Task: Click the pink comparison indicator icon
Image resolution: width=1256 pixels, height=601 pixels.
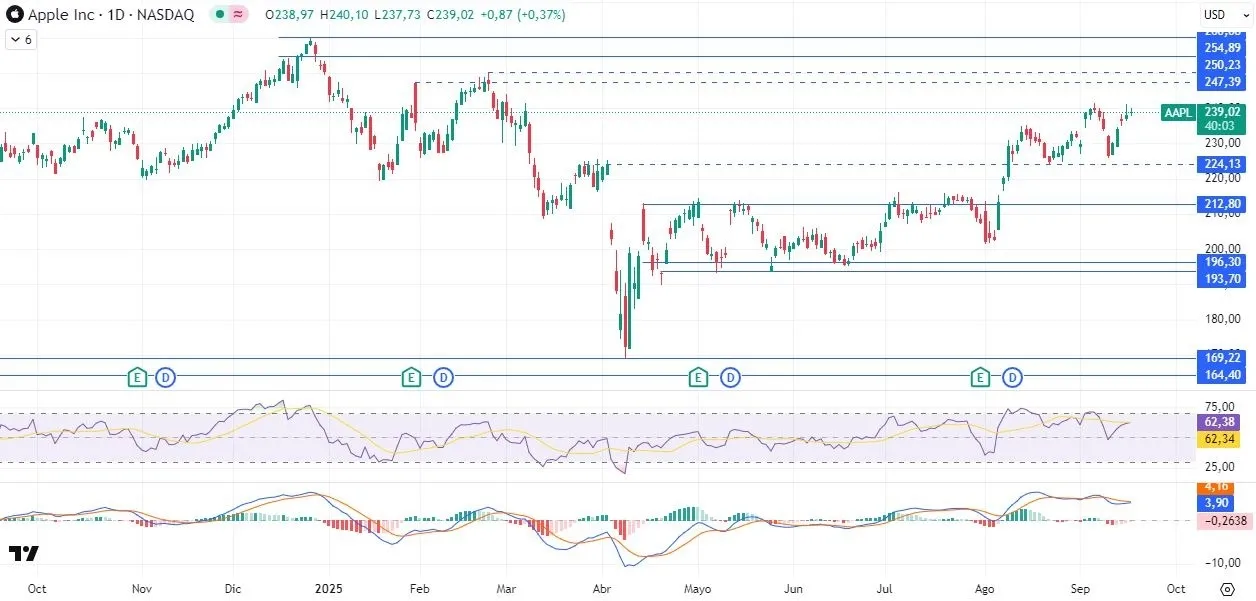Action: (x=237, y=15)
